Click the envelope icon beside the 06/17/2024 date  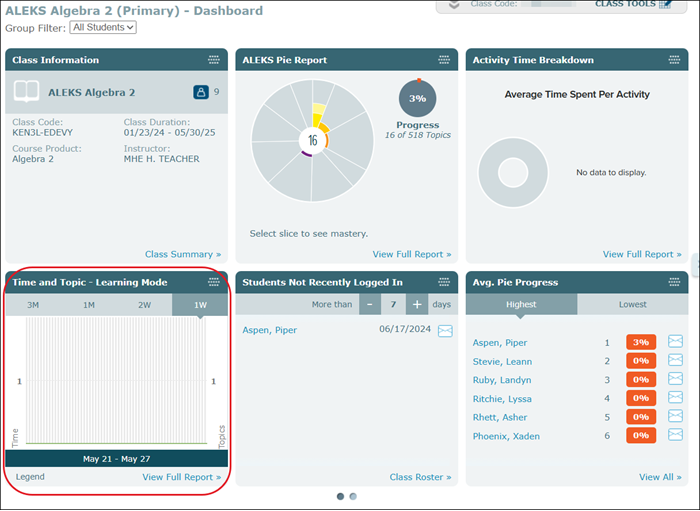tap(445, 330)
